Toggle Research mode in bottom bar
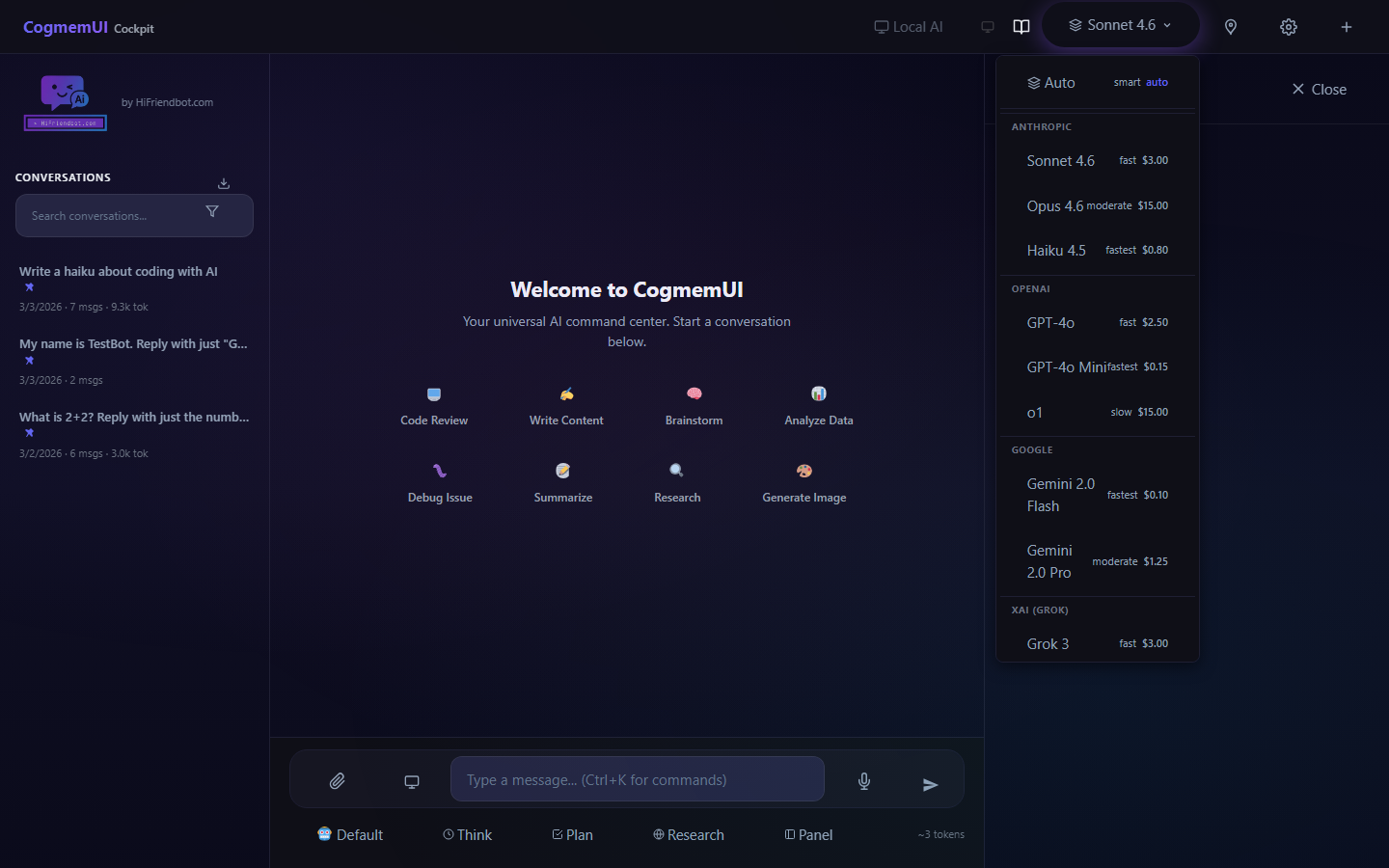1389x868 pixels. point(689,835)
